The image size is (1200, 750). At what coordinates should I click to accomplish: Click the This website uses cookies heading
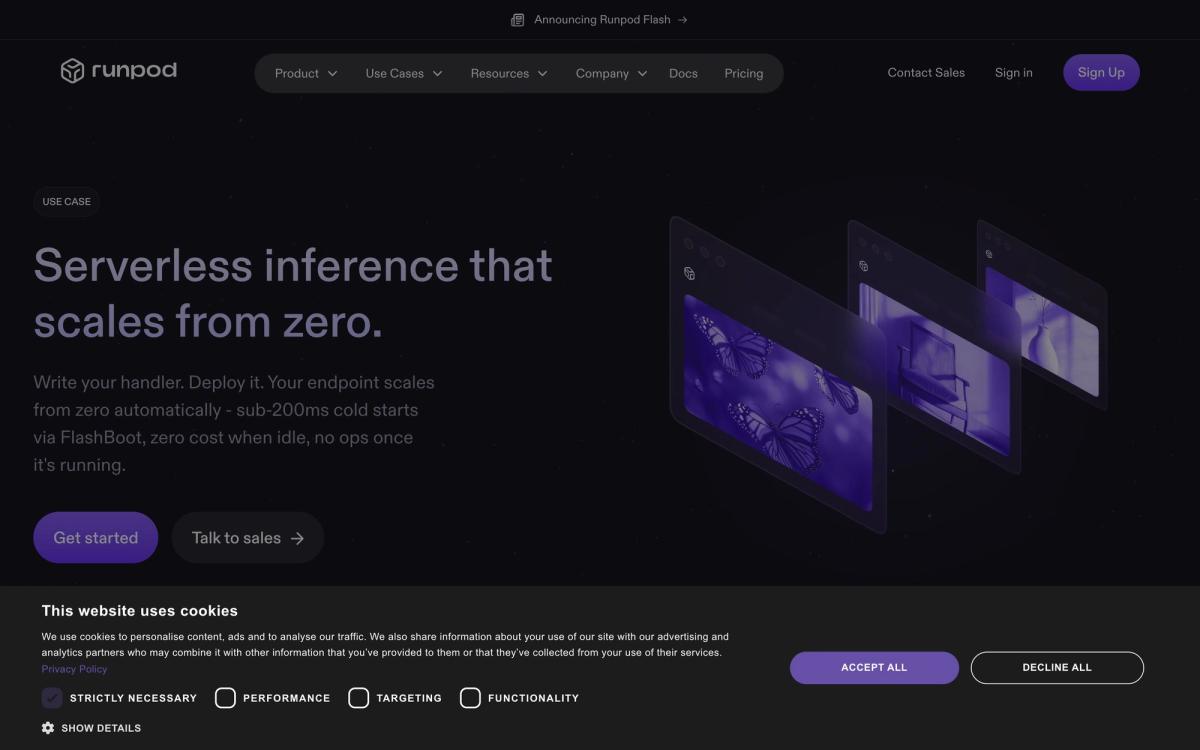point(139,611)
